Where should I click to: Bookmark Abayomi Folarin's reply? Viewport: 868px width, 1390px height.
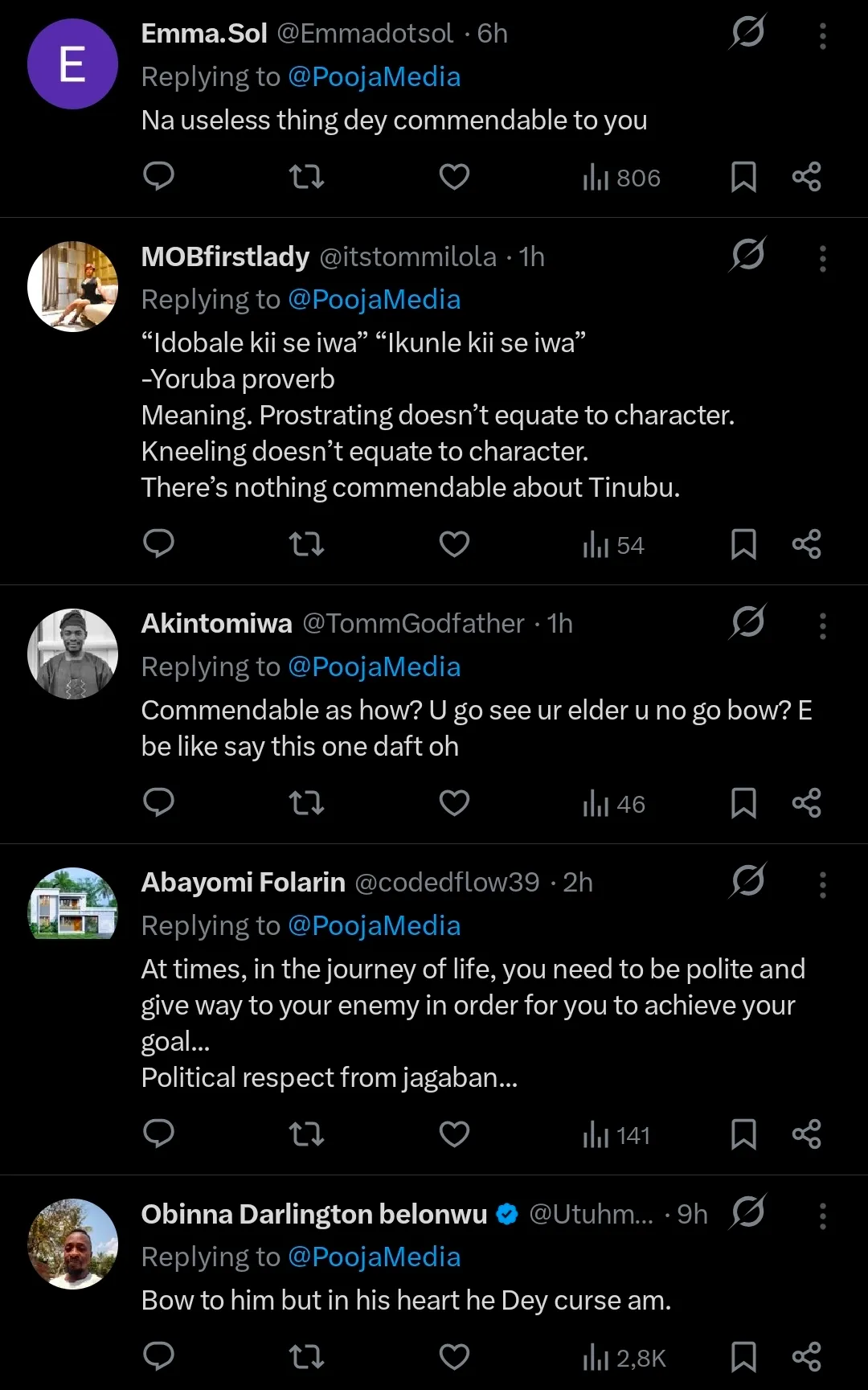point(743,1134)
